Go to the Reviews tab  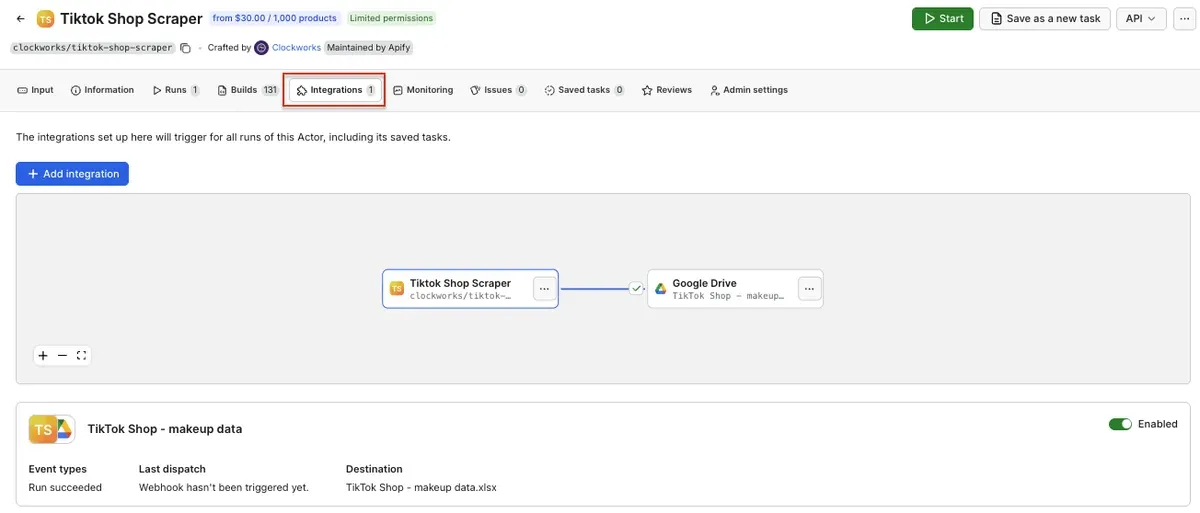pyautogui.click(x=667, y=90)
